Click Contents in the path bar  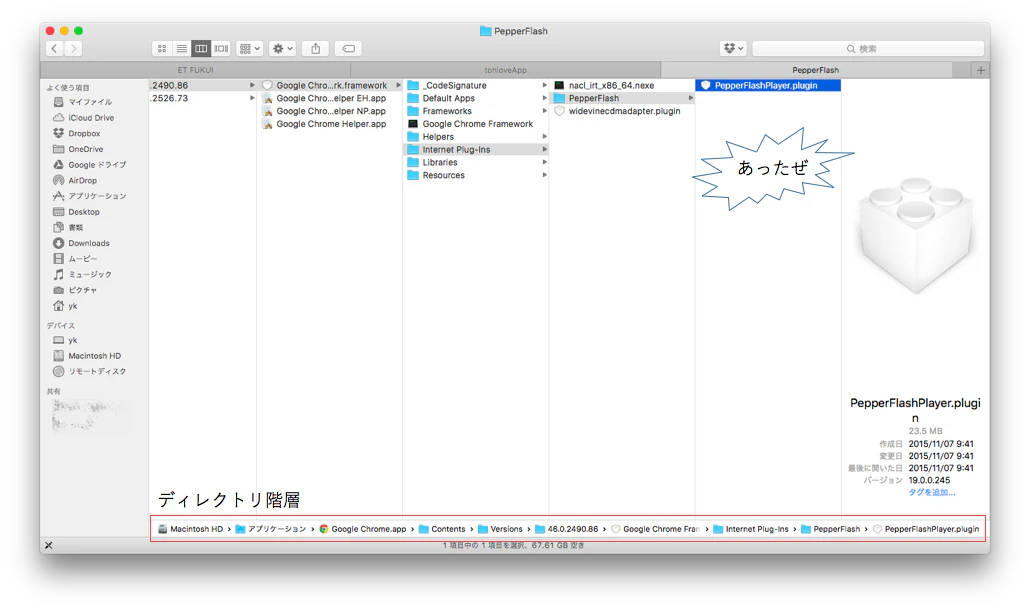(x=442, y=529)
